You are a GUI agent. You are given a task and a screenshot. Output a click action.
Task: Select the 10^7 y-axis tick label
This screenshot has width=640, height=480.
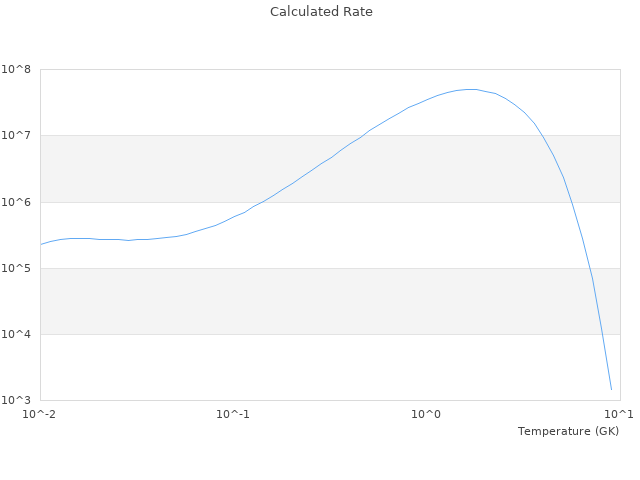pyautogui.click(x=16, y=135)
